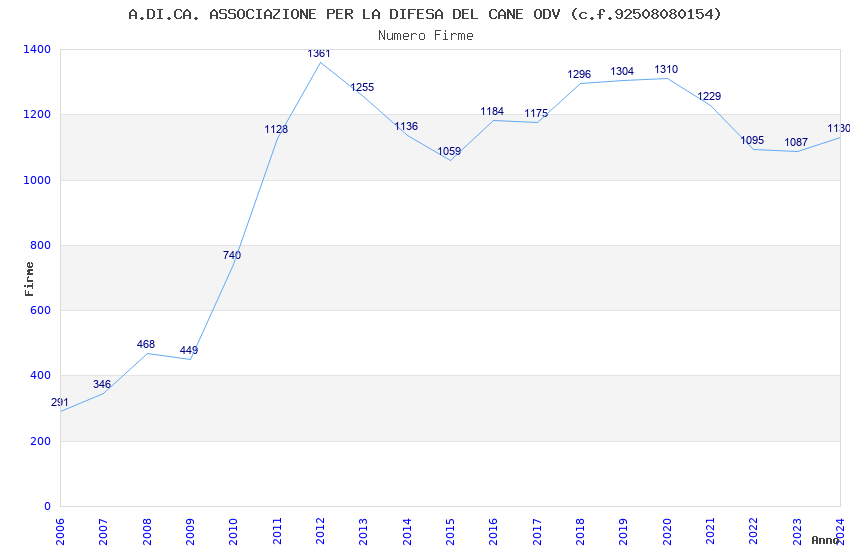Select data label 1304
850x550 pixels.
point(622,71)
